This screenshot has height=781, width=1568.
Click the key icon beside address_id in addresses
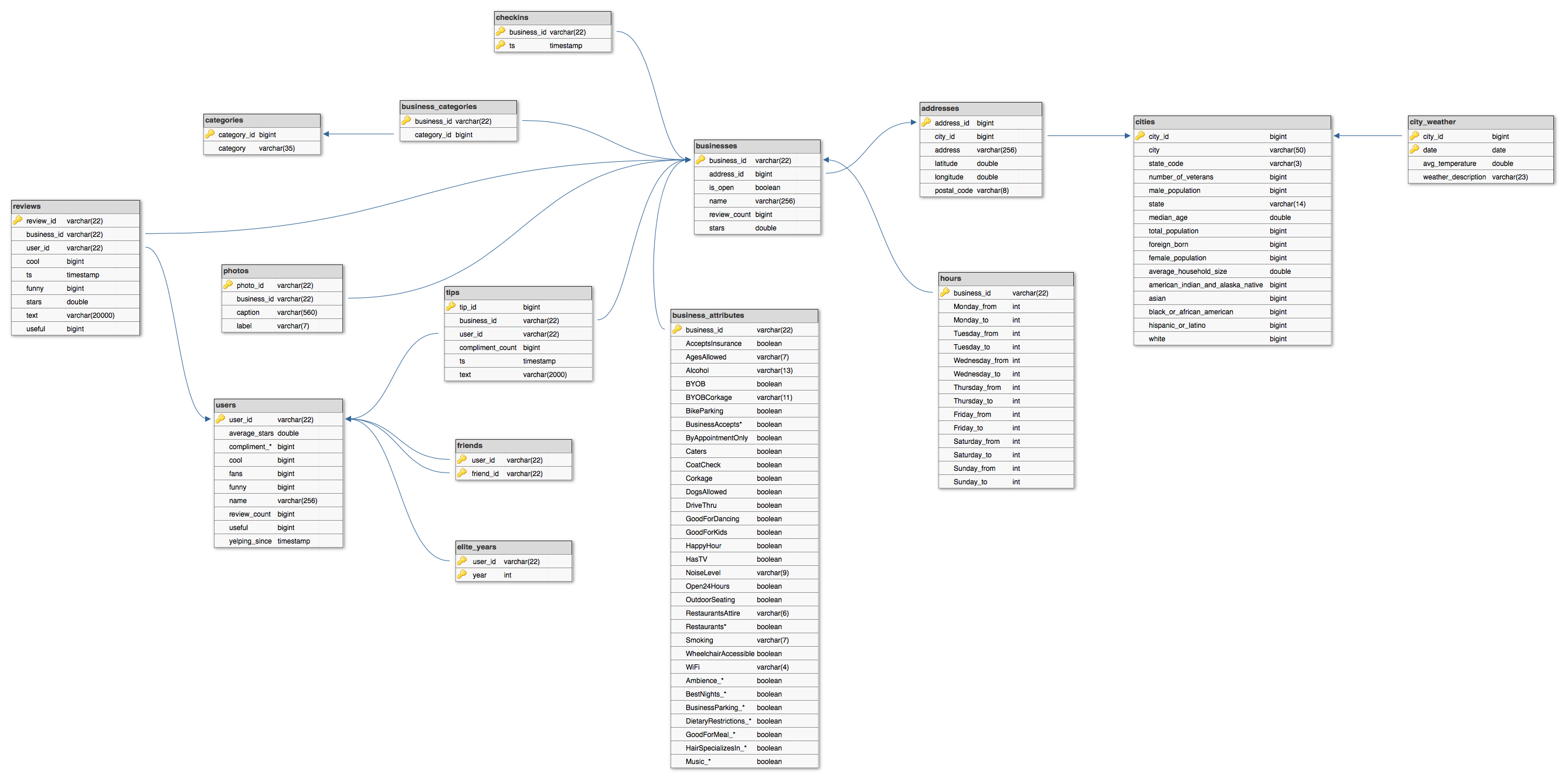click(x=926, y=123)
